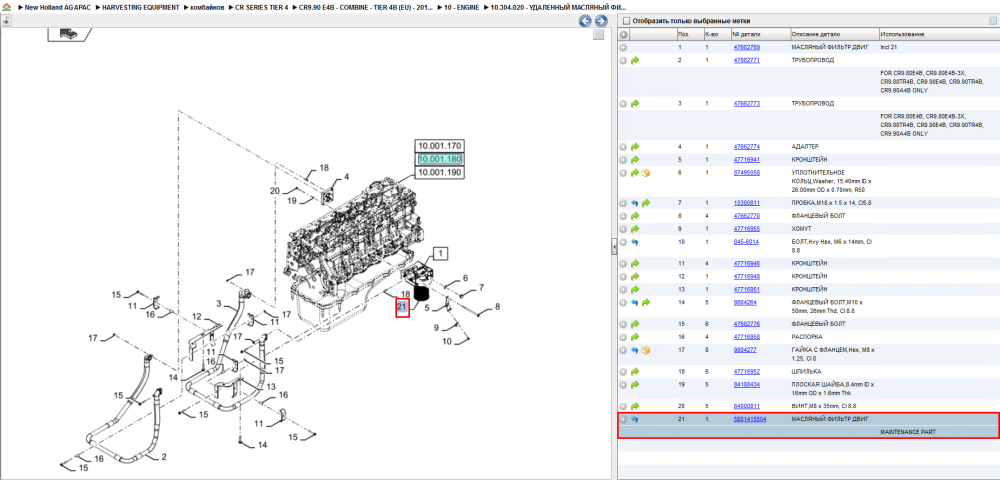
Task: Open part number link 47662771
Action: click(746, 60)
